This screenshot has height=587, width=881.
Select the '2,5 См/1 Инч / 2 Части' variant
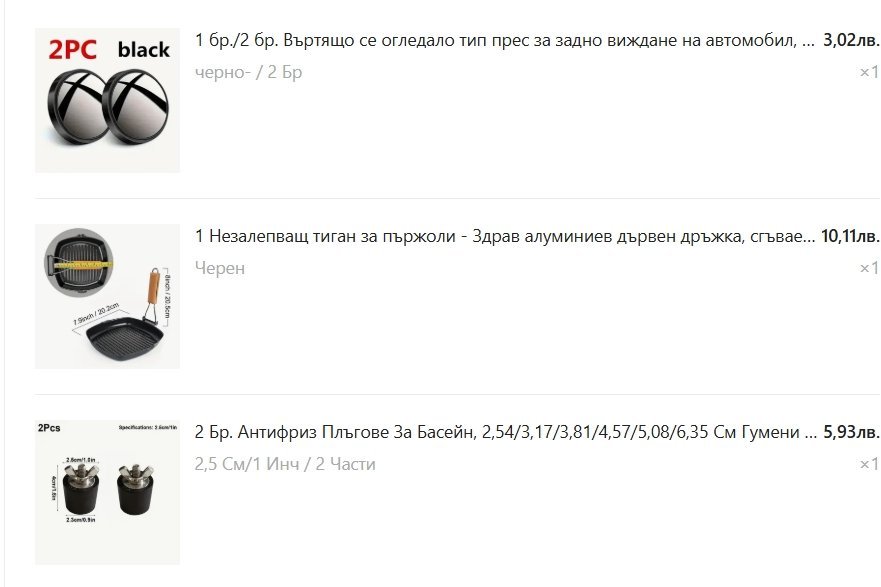coord(285,465)
